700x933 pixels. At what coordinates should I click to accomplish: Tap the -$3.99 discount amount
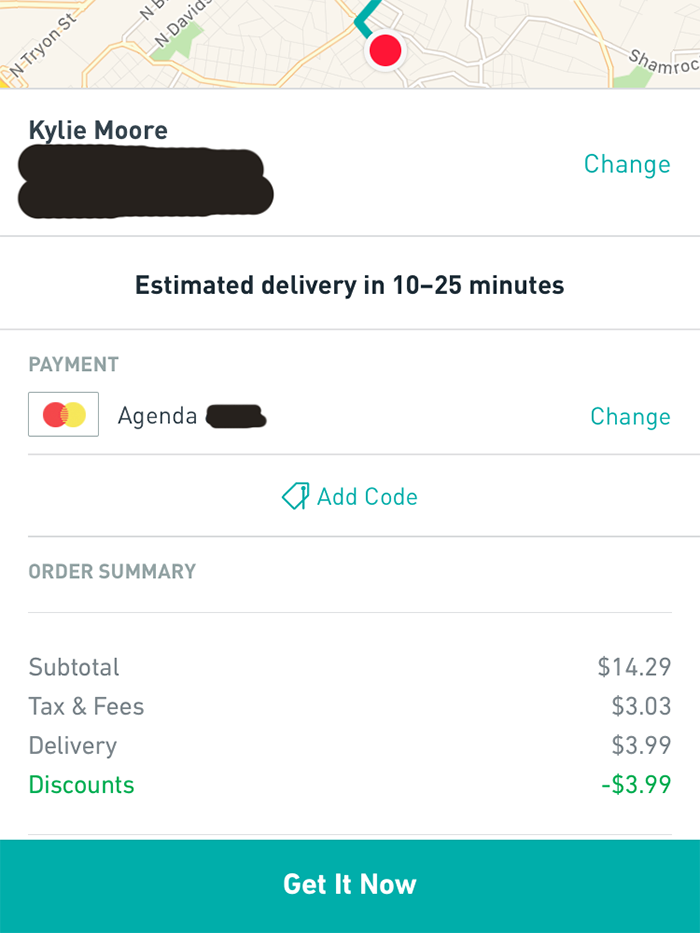(635, 784)
